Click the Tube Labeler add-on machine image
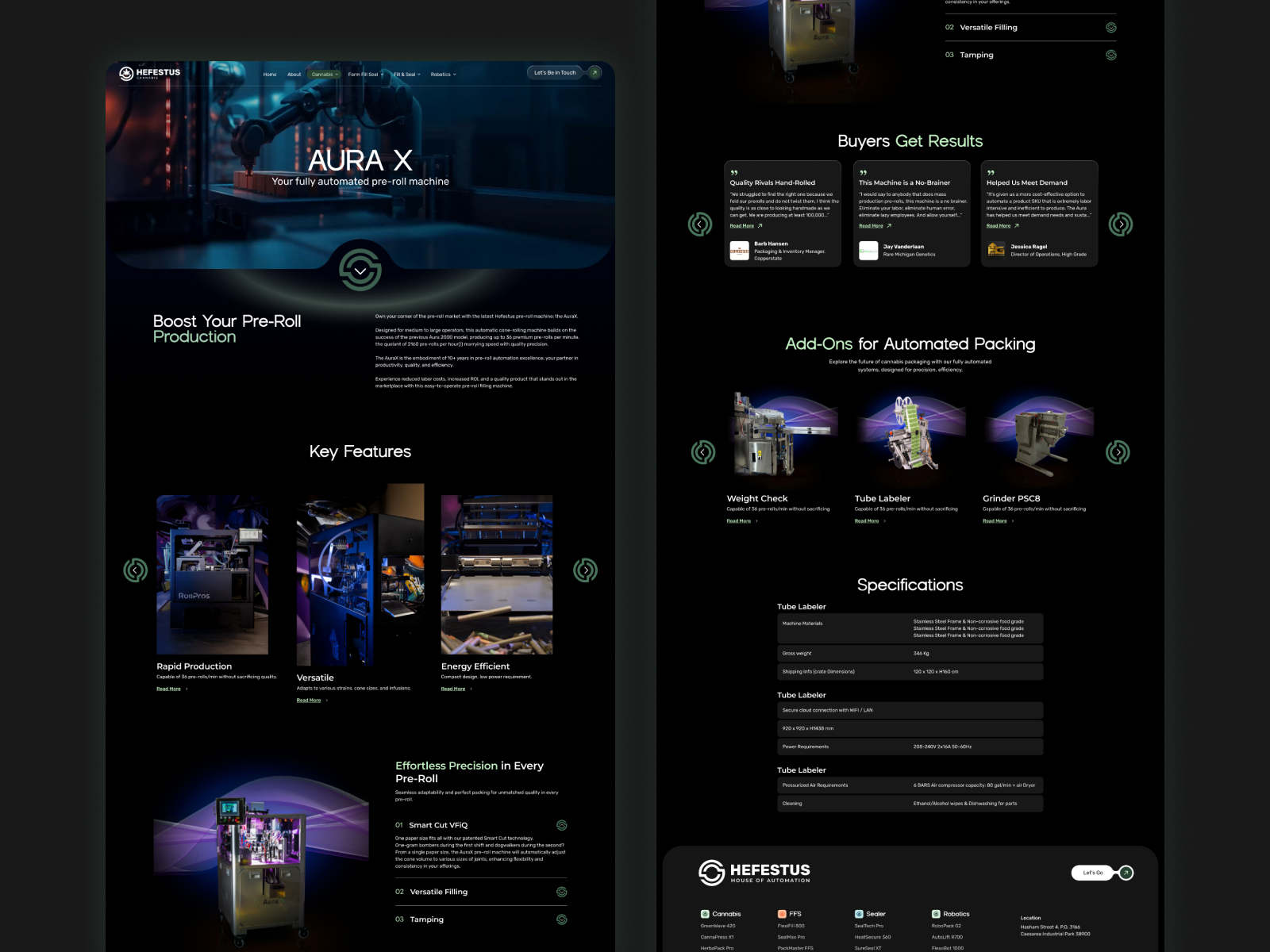The width and height of the screenshot is (1270, 952). (x=910, y=435)
